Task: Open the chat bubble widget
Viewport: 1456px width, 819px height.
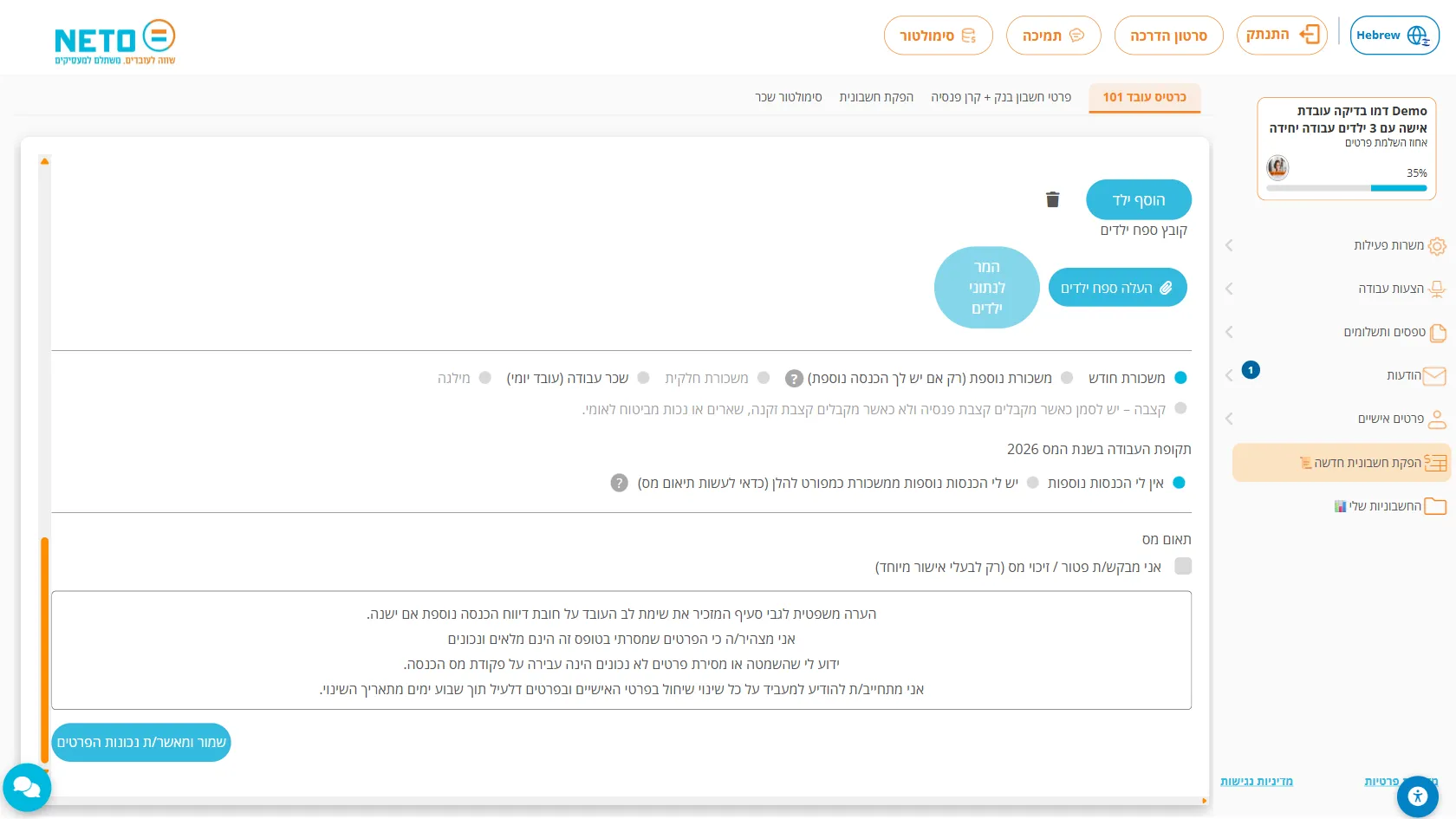Action: (x=27, y=787)
